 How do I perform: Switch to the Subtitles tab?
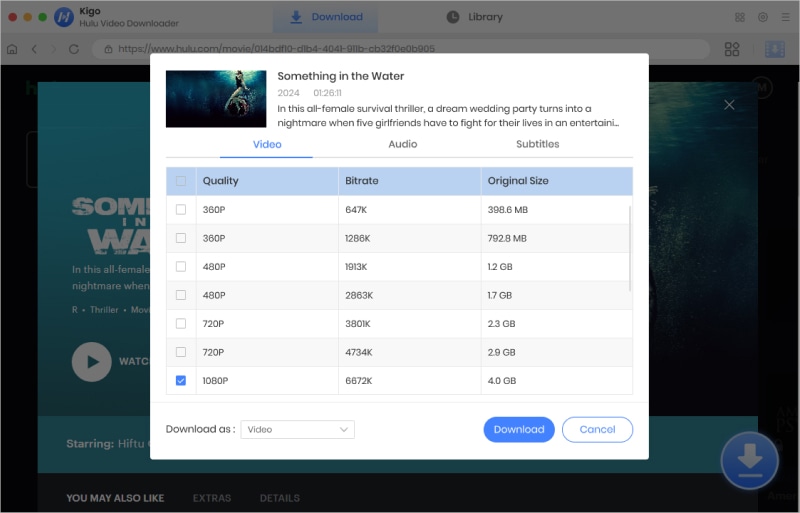coord(537,144)
